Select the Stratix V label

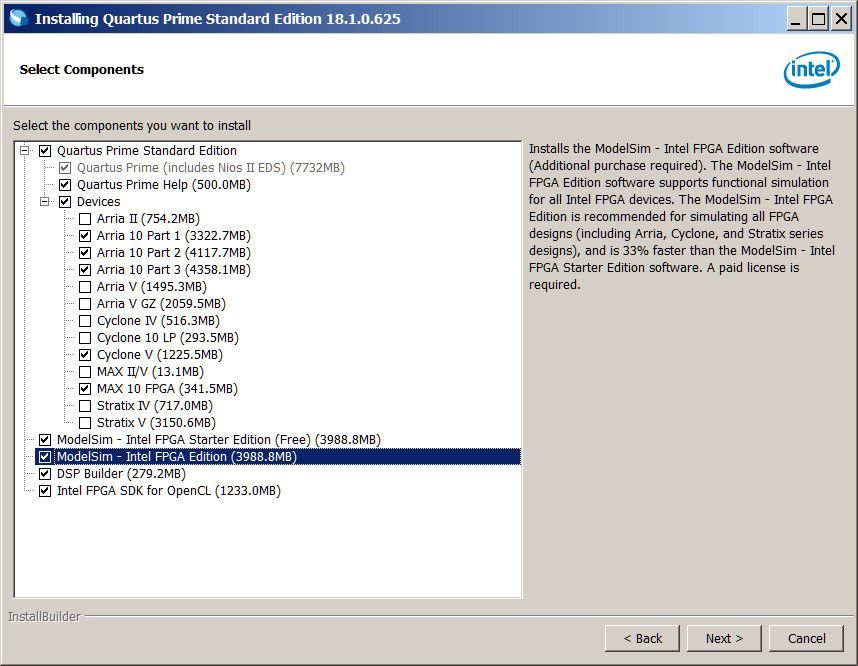[x=156, y=422]
